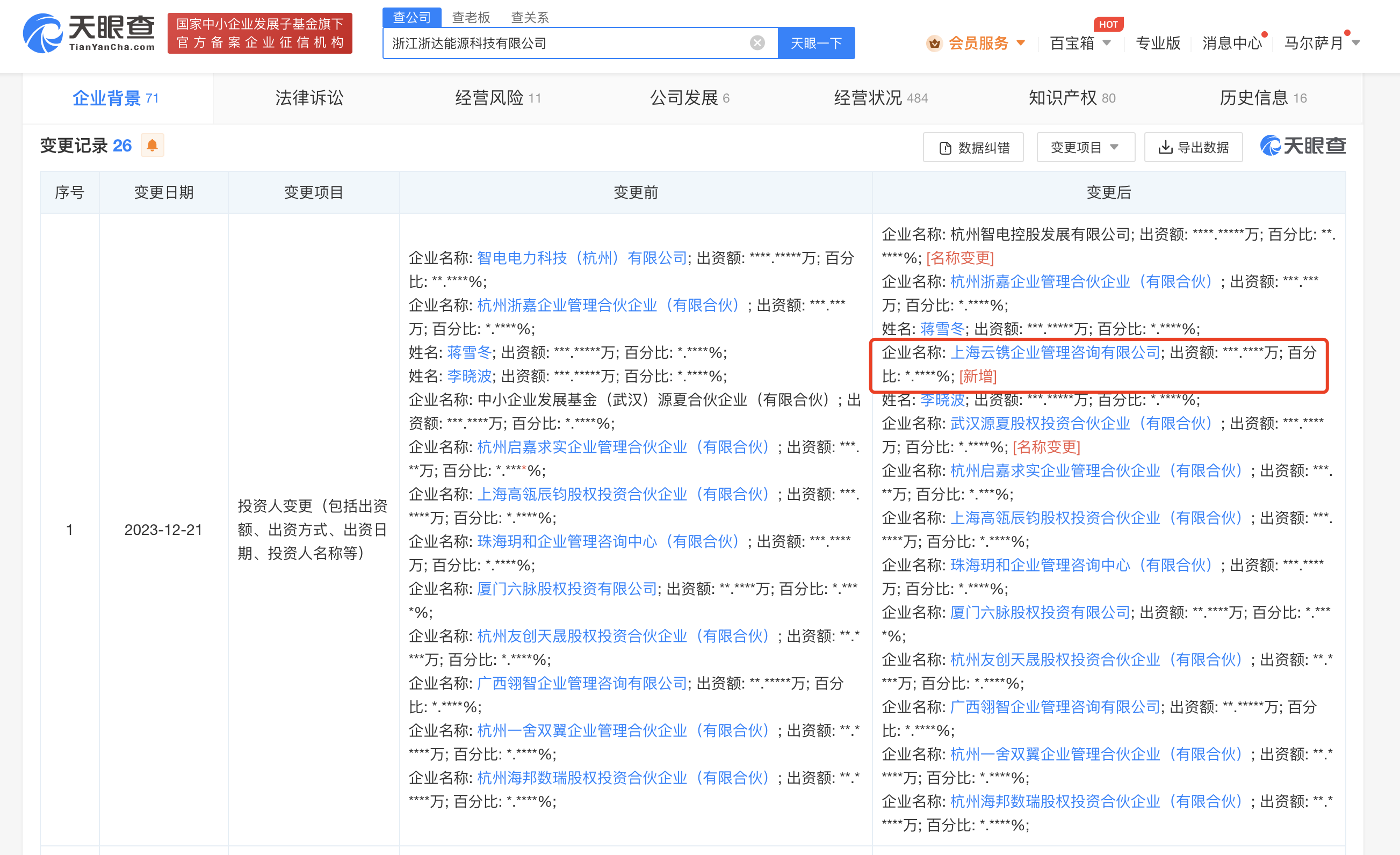The image size is (1400, 855).
Task: Click the 投资人变更 change item cell
Action: [x=313, y=530]
